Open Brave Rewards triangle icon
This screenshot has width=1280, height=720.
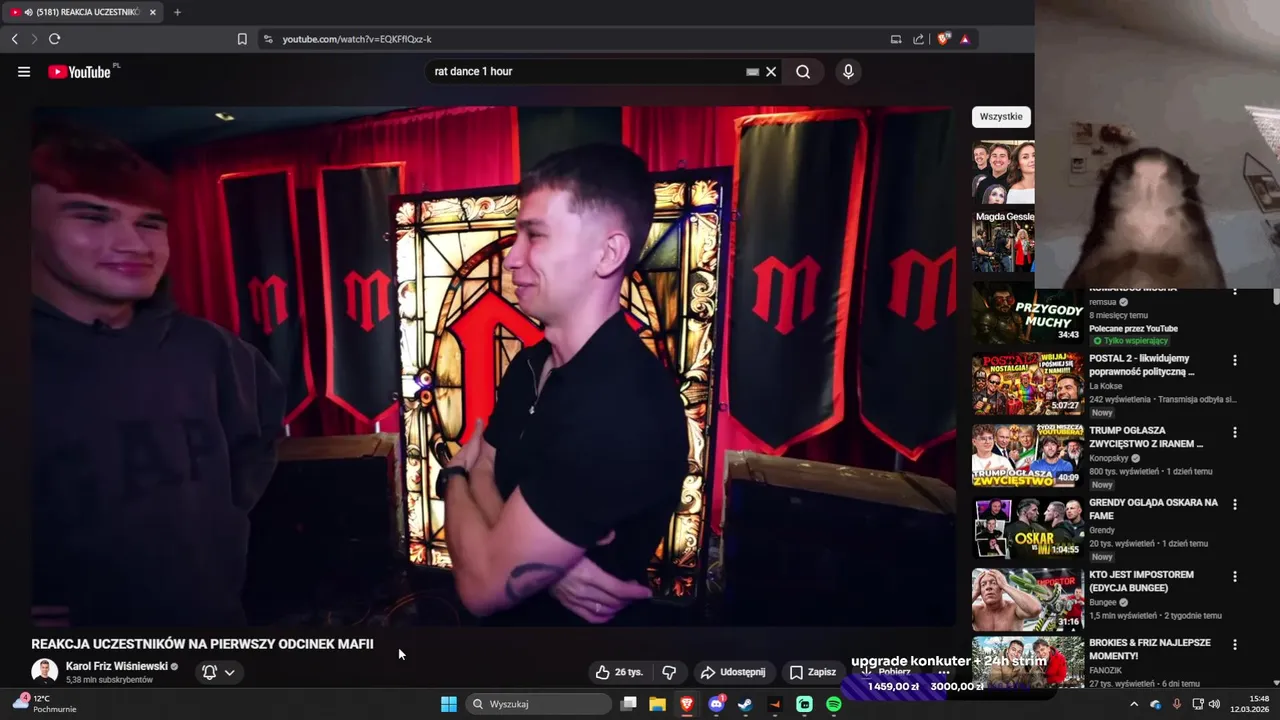click(x=964, y=39)
